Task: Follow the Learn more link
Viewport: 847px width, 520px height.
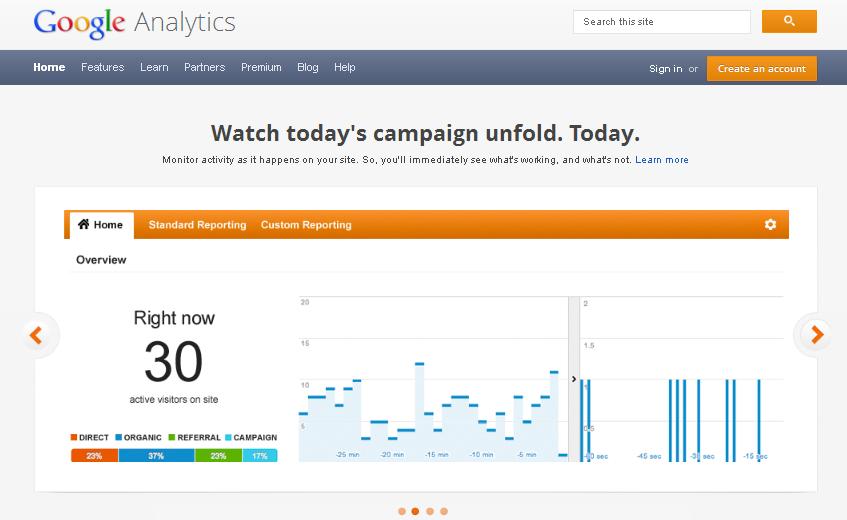Action: click(662, 160)
